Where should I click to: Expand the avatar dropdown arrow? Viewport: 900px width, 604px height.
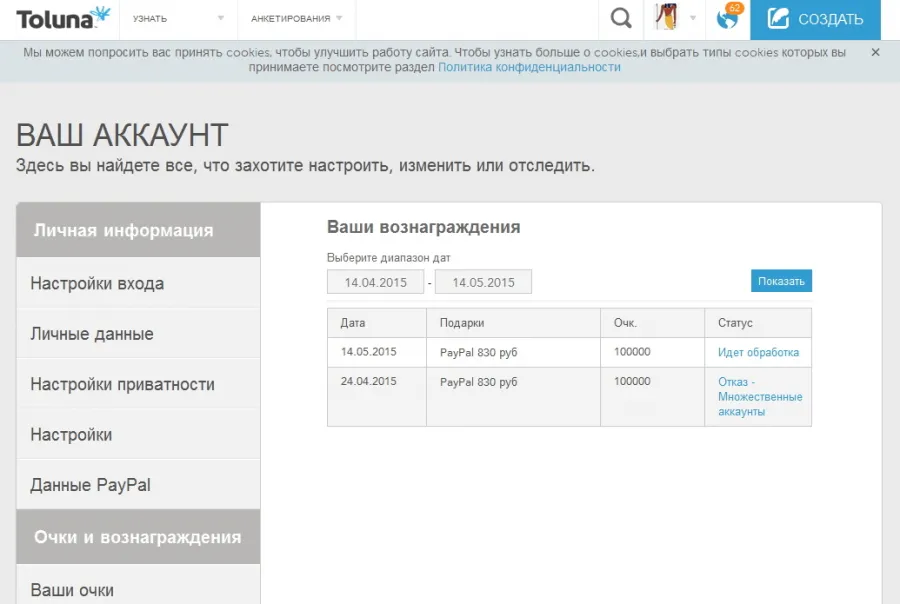693,18
